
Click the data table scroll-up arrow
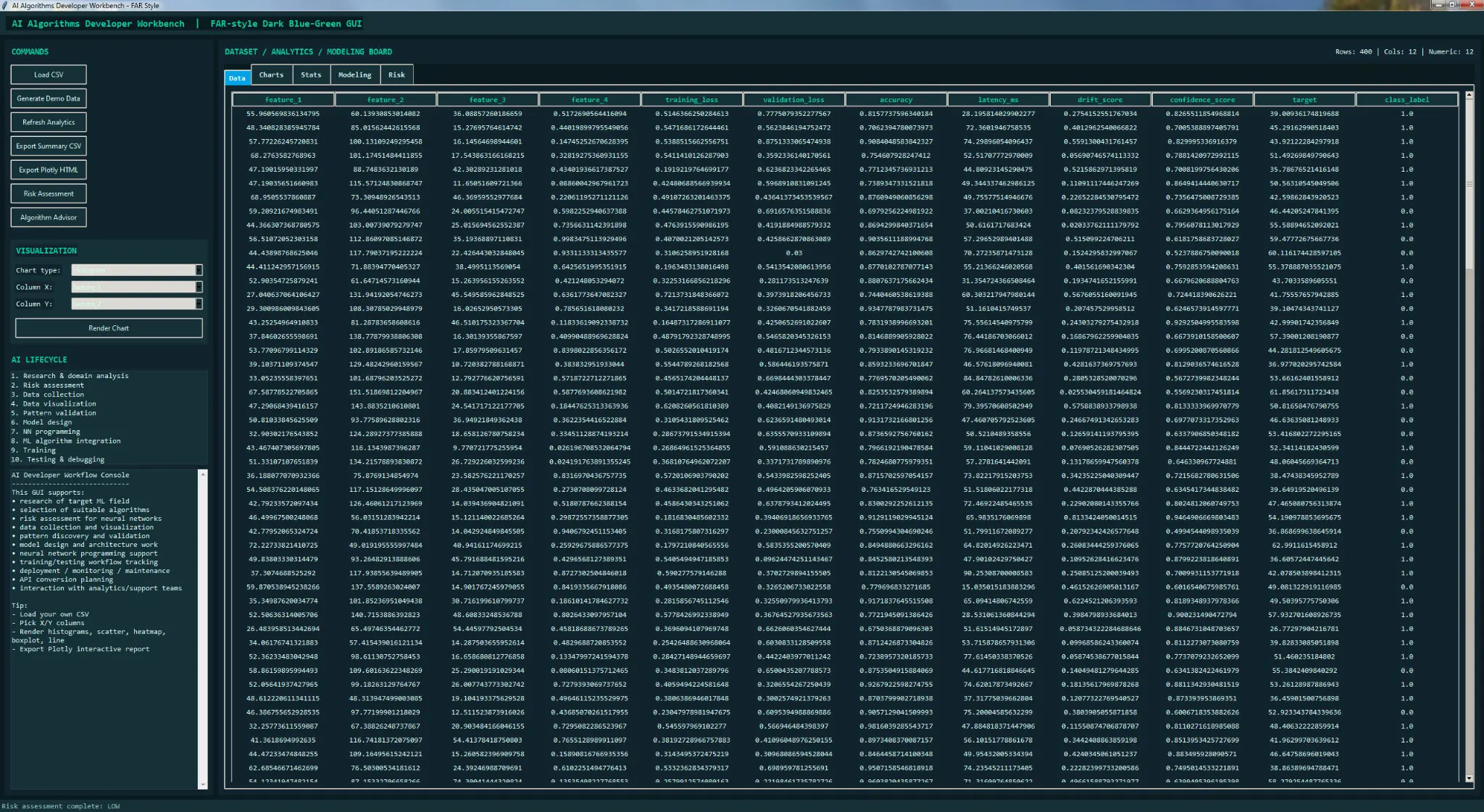1469,95
